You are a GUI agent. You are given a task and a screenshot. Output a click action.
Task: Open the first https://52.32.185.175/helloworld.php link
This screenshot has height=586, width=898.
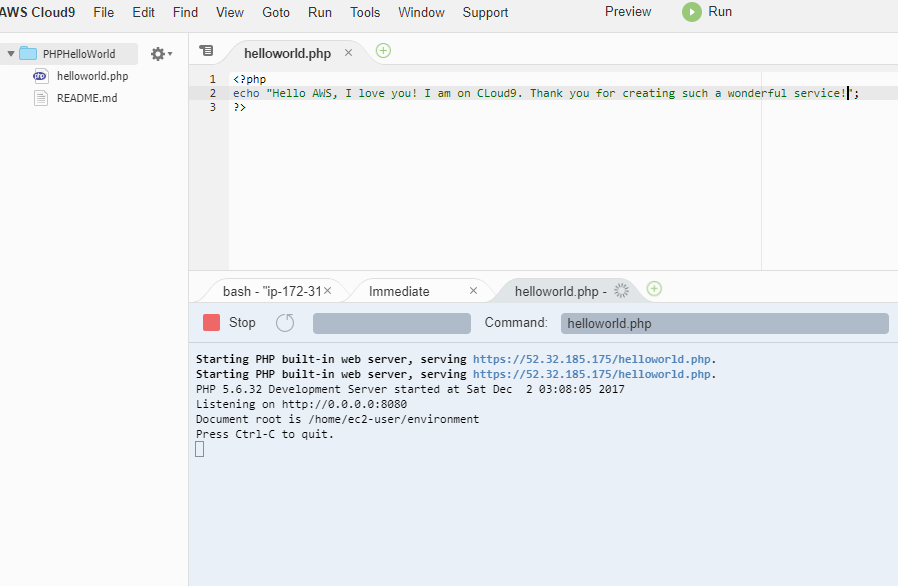[x=592, y=359]
